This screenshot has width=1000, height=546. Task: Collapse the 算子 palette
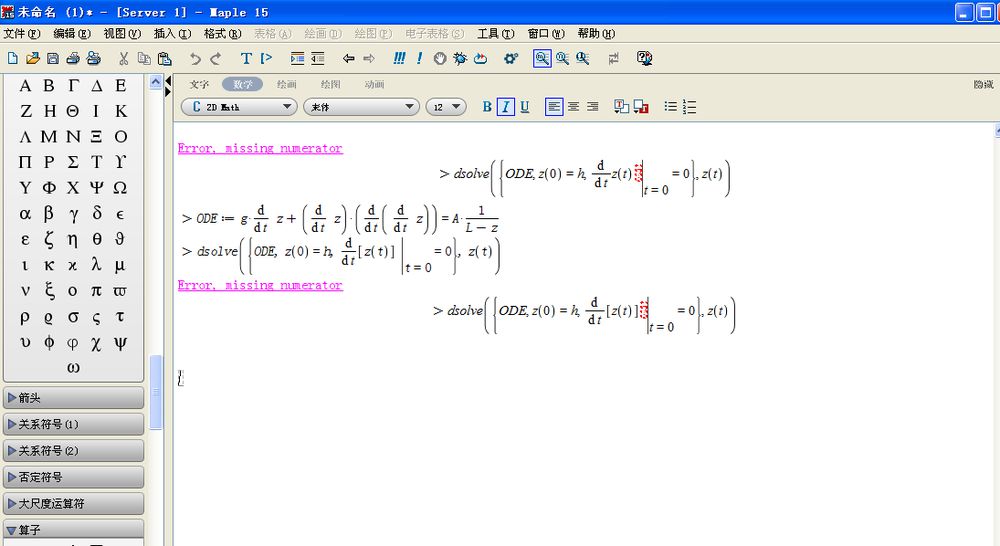point(73,530)
